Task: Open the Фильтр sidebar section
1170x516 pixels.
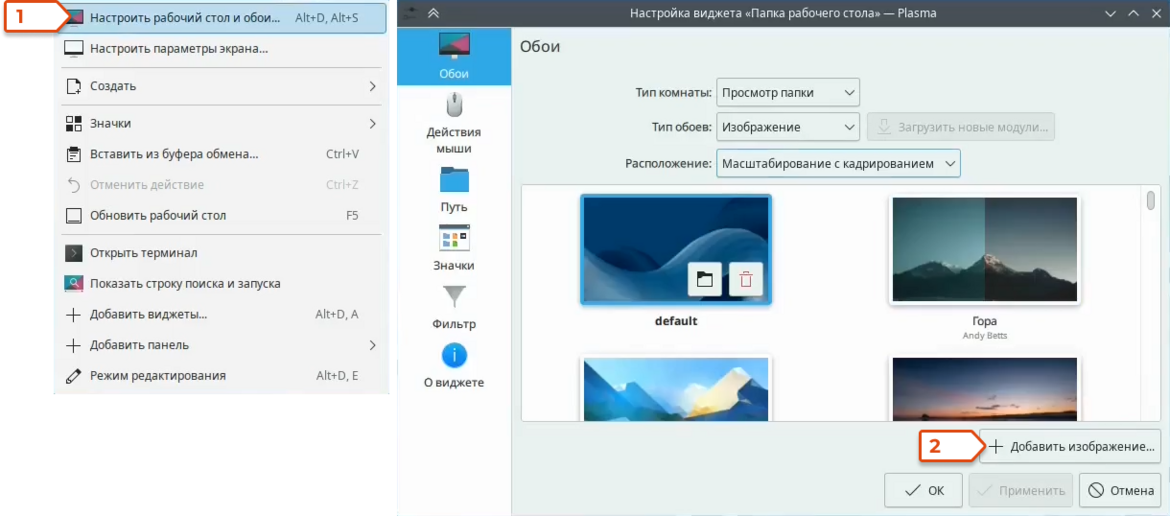Action: click(x=454, y=306)
